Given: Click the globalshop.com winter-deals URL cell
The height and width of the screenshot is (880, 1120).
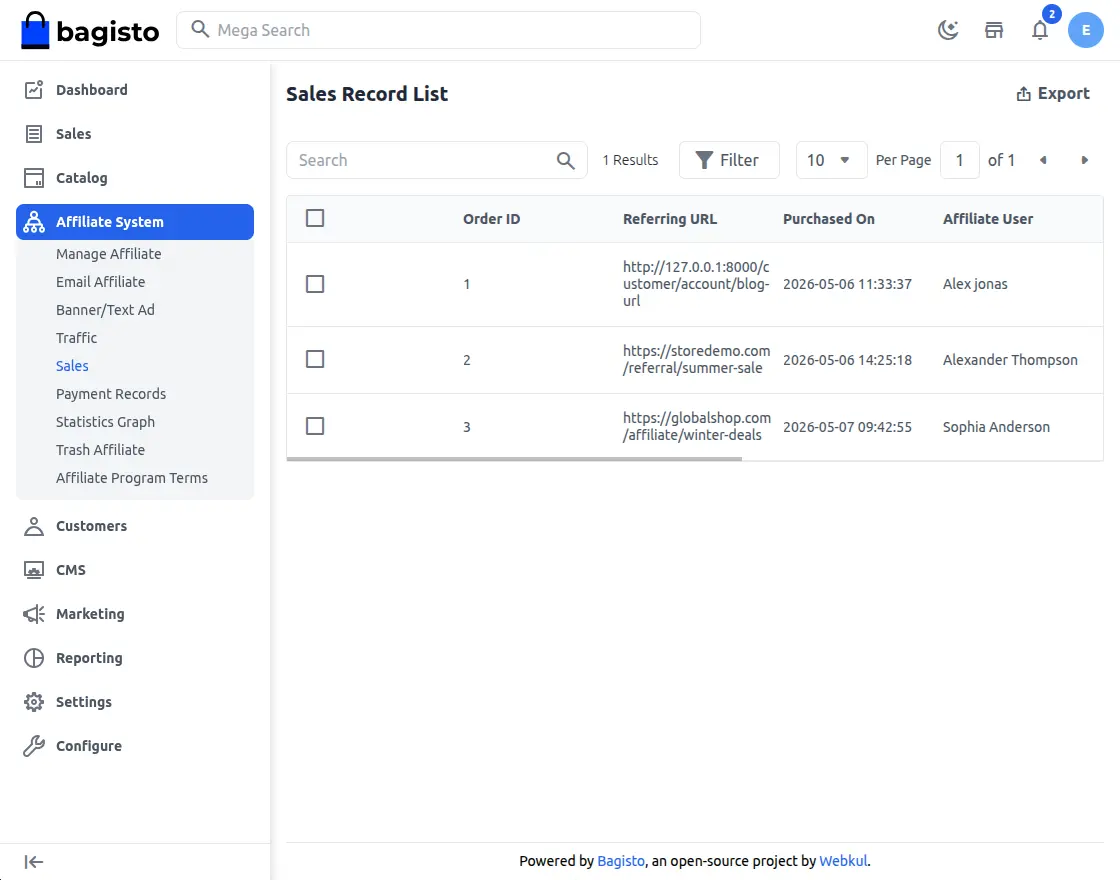Looking at the screenshot, I should pos(696,426).
